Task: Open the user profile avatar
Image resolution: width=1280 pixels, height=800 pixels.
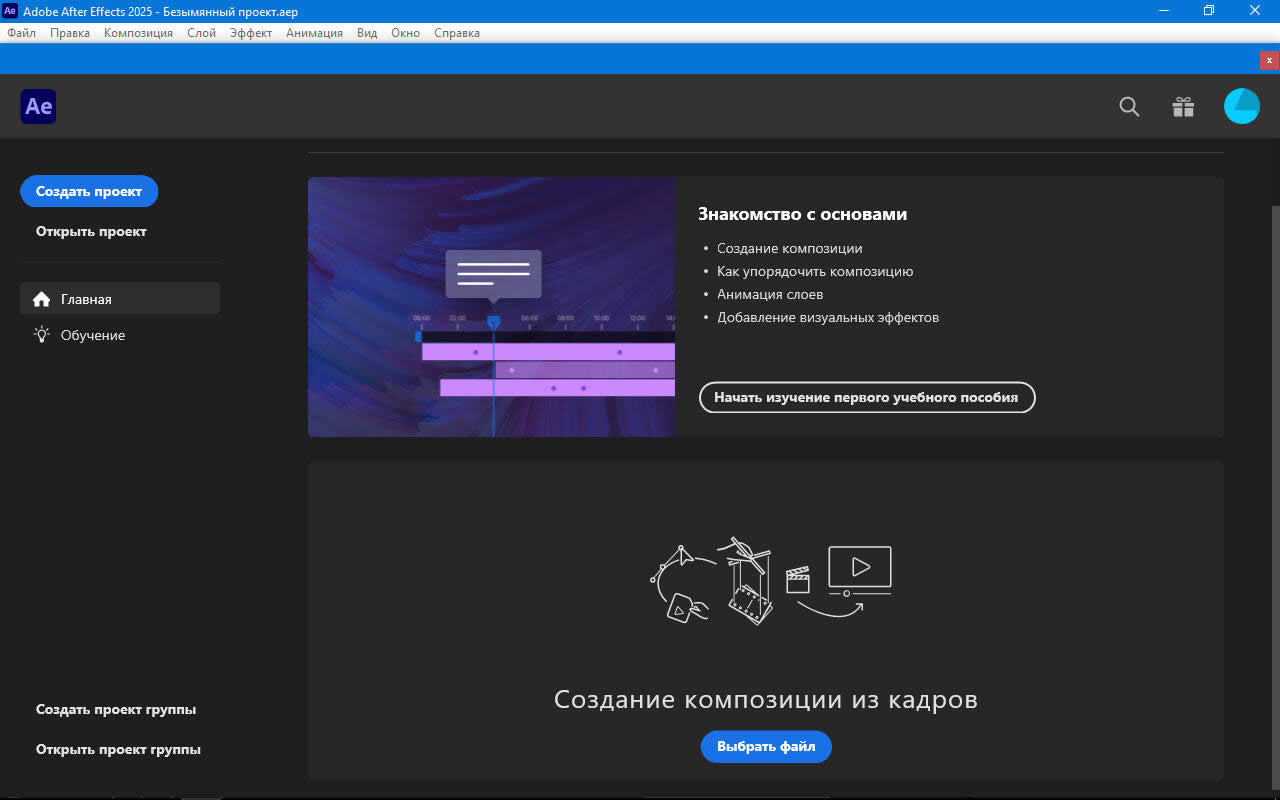Action: coord(1241,106)
